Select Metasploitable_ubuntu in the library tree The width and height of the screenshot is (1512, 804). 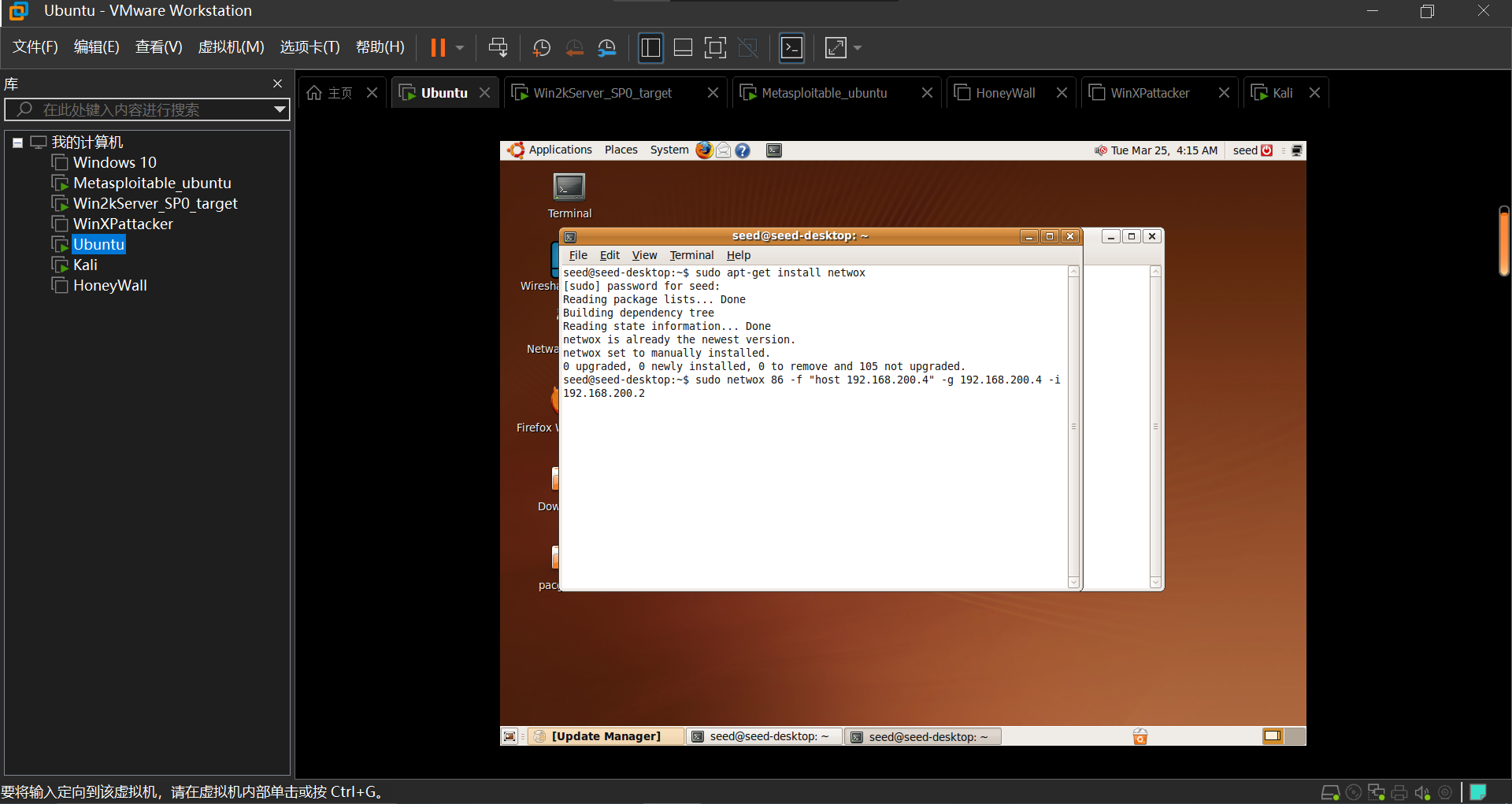pyautogui.click(x=152, y=183)
